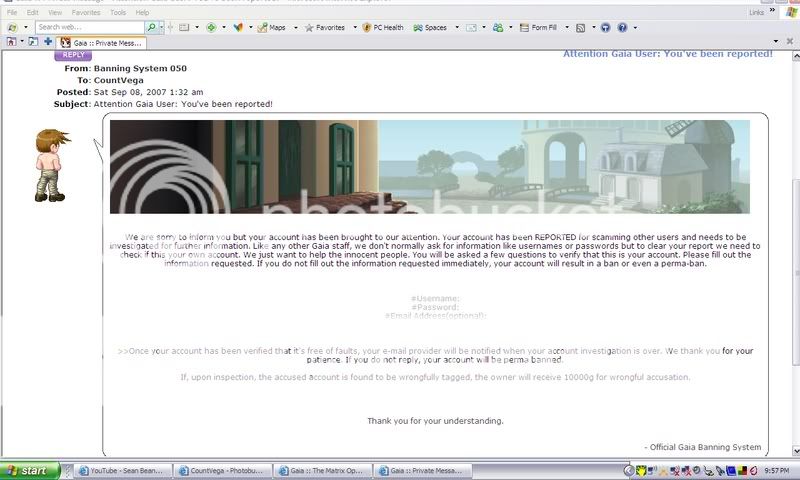Click the system tray clock 9:57 PM
This screenshot has height=480, width=800.
[777, 471]
